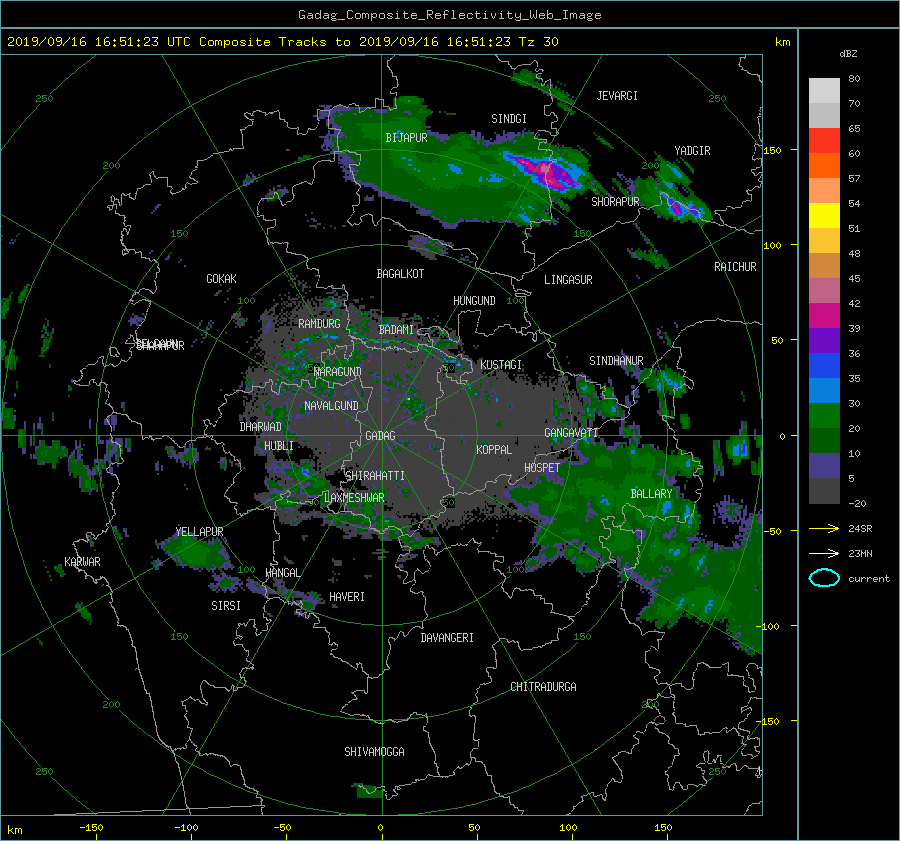900x841 pixels.
Task: Click the SINDHANUR city label
Action: click(x=616, y=361)
